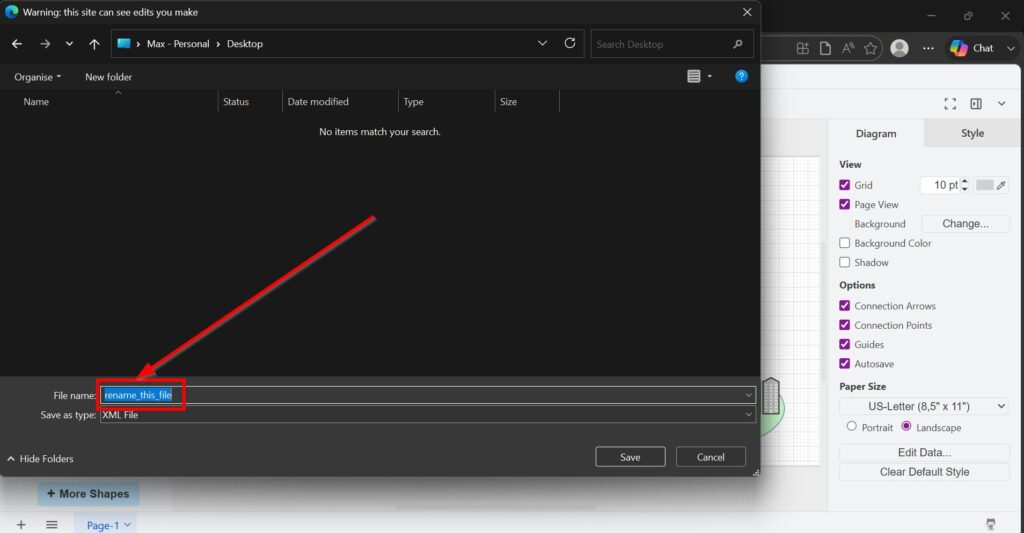This screenshot has height=533, width=1024.
Task: Open Edge Settings and more menu
Action: [x=928, y=48]
